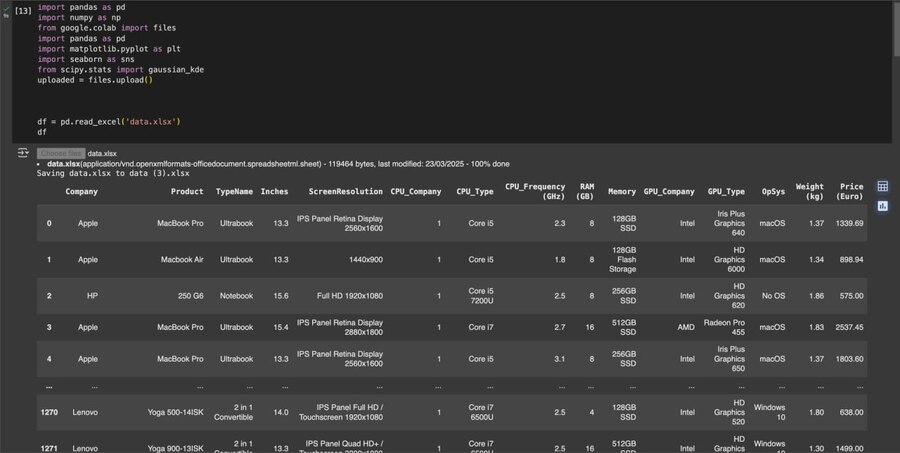
Task: Click the 'OpSys' column header
Action: click(773, 191)
